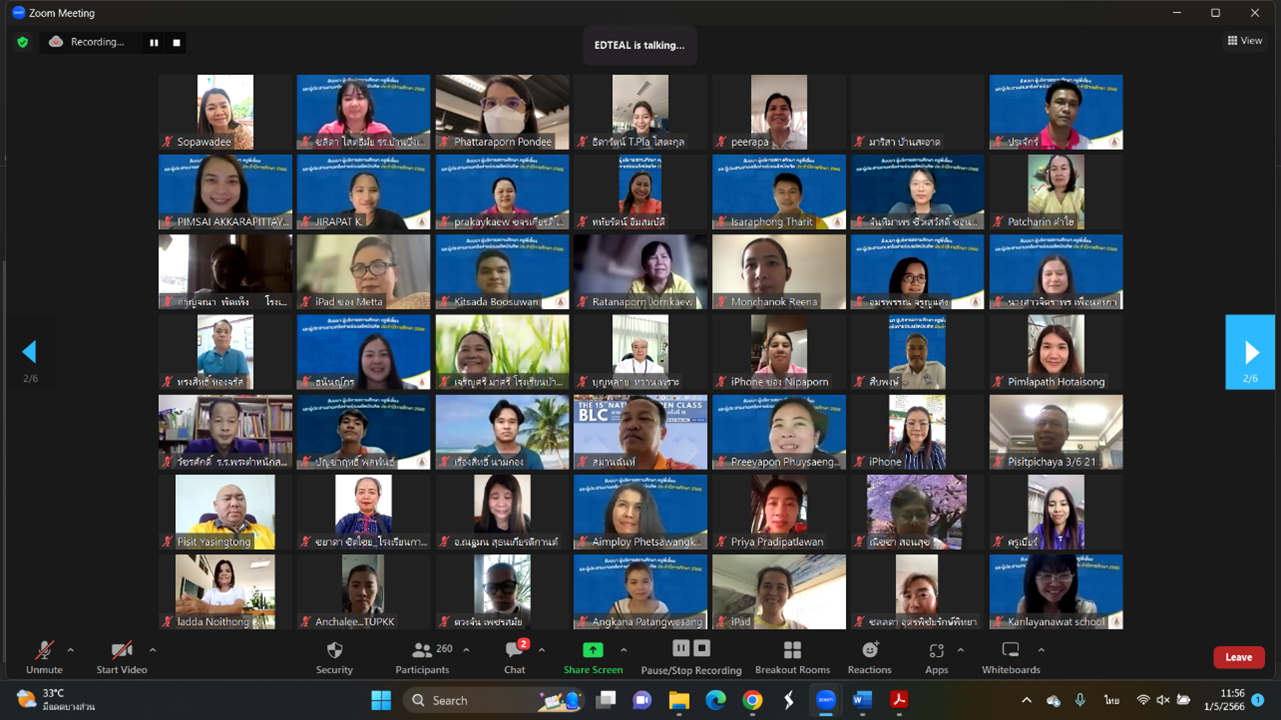This screenshot has height=720, width=1281.
Task: Open Breakout Rooms
Action: (x=792, y=657)
